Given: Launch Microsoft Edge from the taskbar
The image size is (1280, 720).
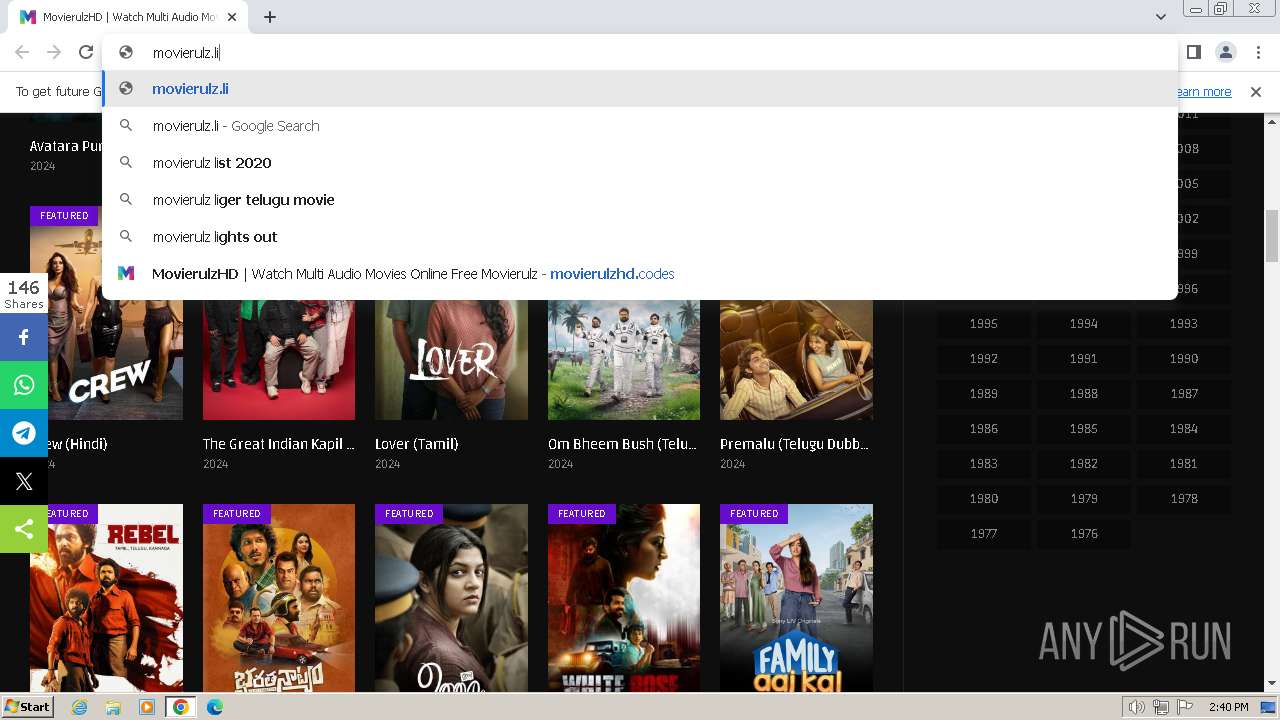Looking at the screenshot, I should [215, 707].
